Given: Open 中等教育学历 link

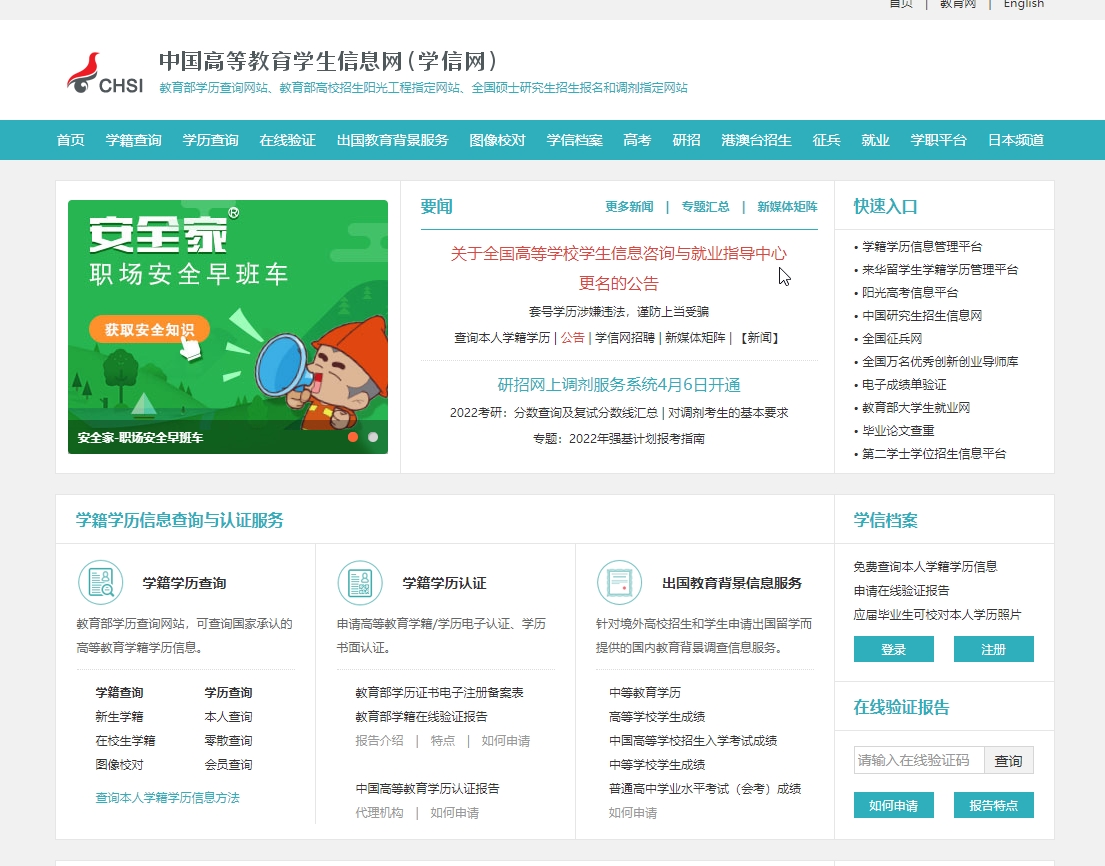Looking at the screenshot, I should click(645, 693).
